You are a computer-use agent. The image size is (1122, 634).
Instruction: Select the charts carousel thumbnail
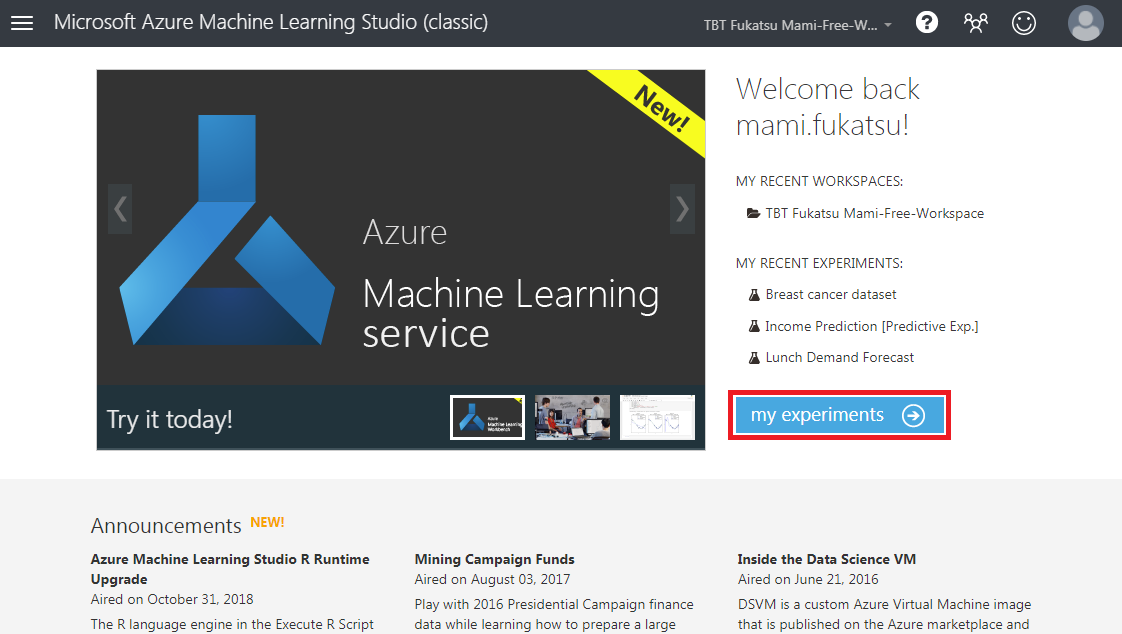coord(657,417)
